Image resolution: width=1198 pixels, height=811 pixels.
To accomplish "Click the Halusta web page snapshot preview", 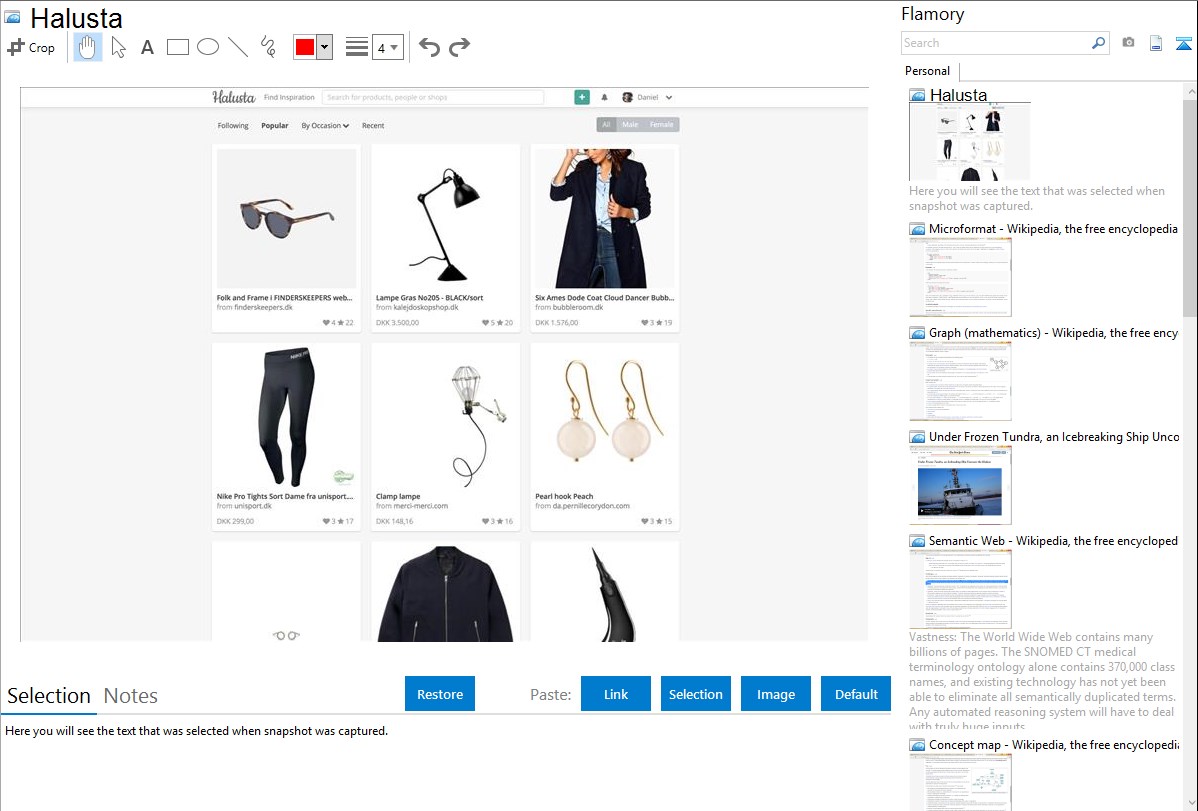I will (x=445, y=364).
